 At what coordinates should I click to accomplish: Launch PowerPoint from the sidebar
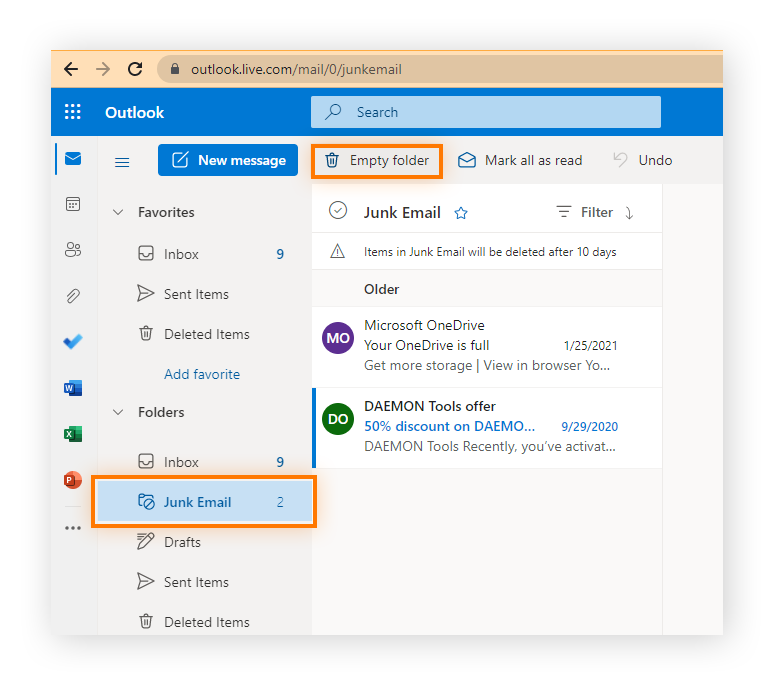[73, 480]
